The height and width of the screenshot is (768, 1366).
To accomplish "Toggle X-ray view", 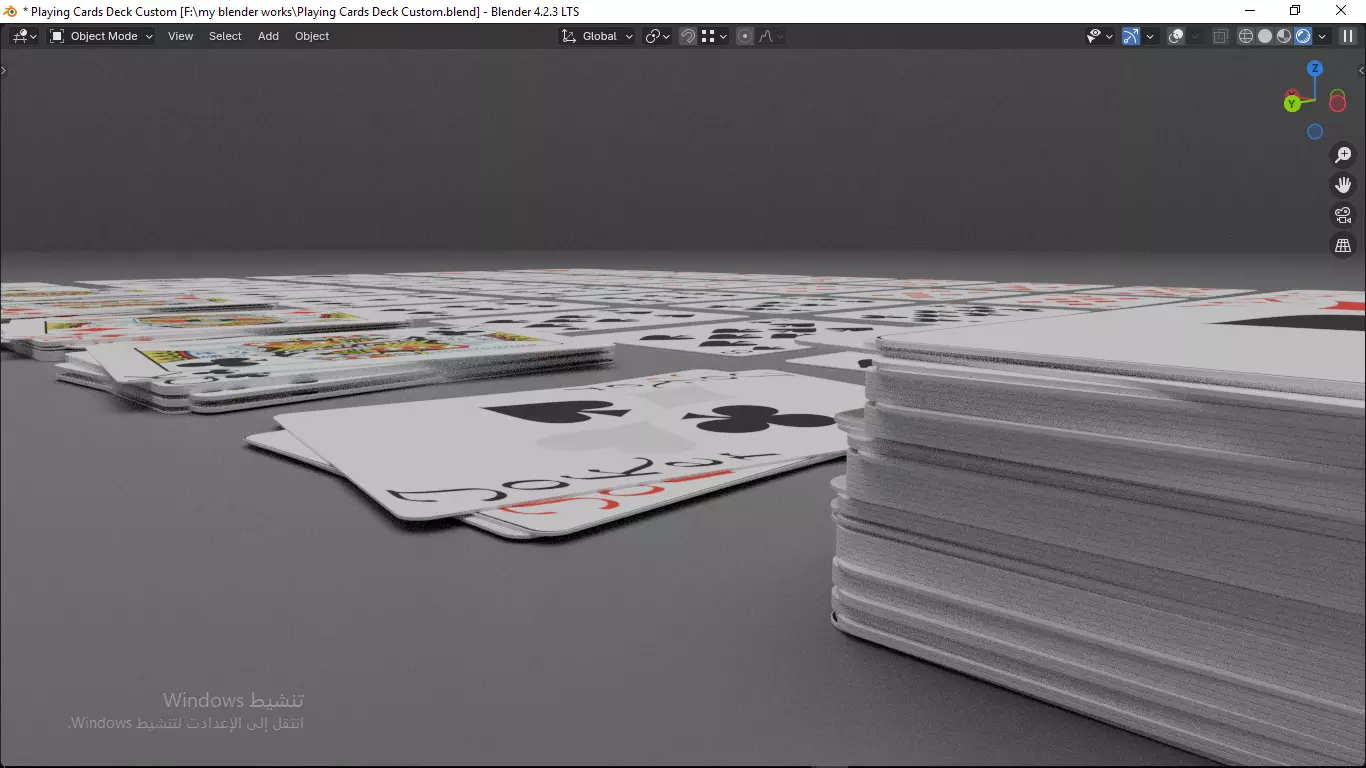I will [x=1220, y=36].
